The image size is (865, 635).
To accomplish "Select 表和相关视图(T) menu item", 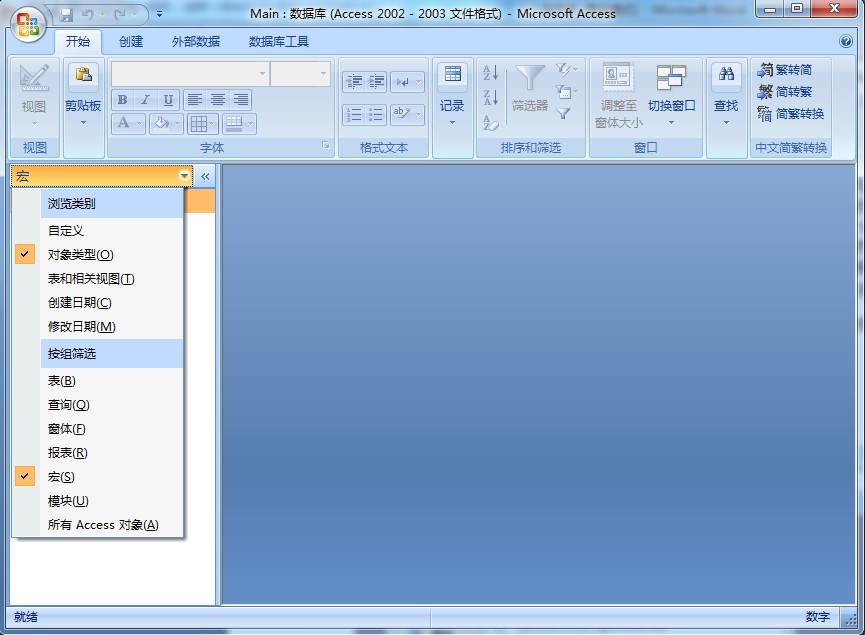I will coord(97,279).
